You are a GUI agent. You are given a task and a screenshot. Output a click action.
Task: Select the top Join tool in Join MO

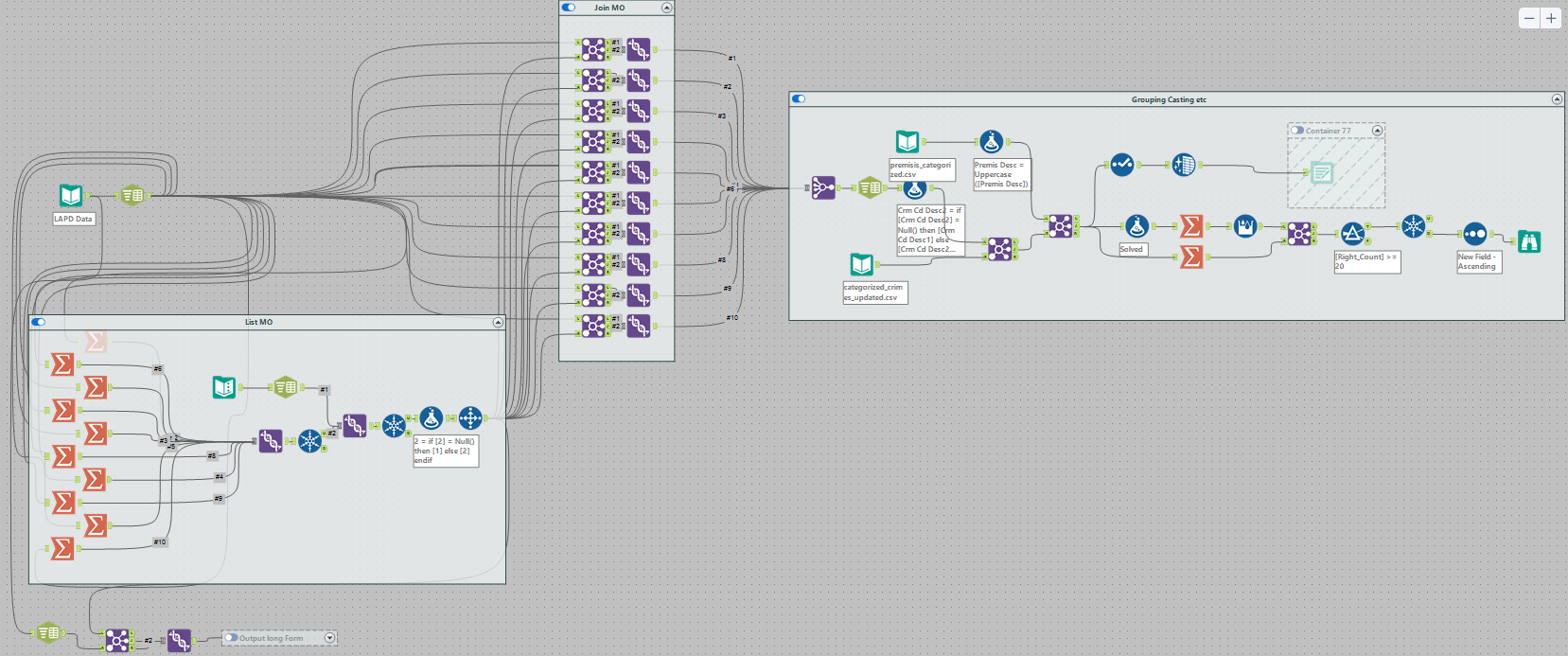click(x=593, y=49)
